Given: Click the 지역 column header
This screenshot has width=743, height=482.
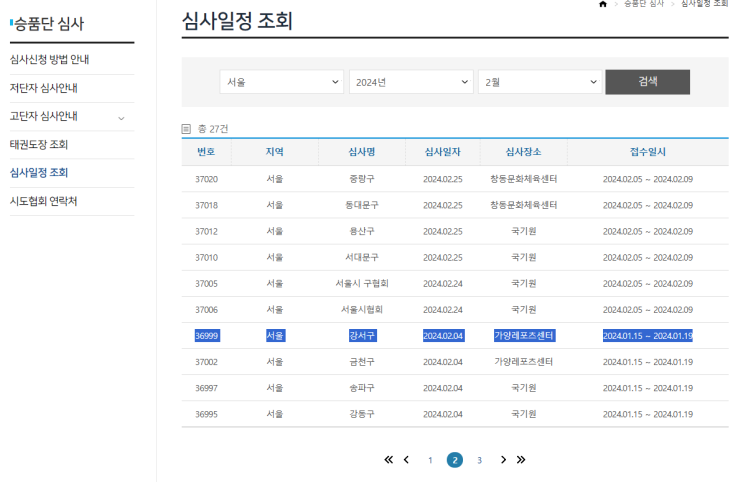Looking at the screenshot, I should 275,152.
